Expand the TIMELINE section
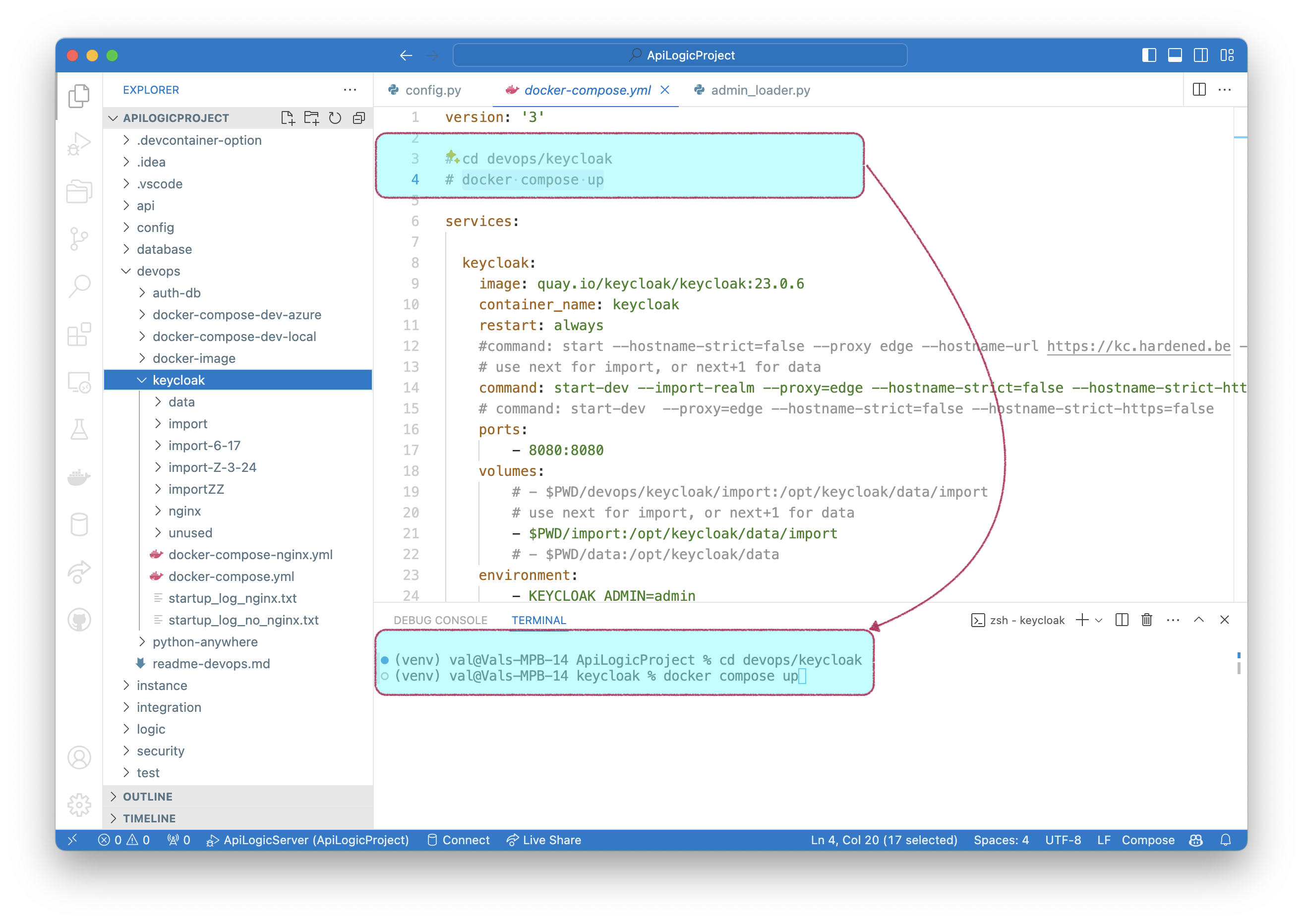Screen dimensions: 1303x924 click(x=238, y=818)
